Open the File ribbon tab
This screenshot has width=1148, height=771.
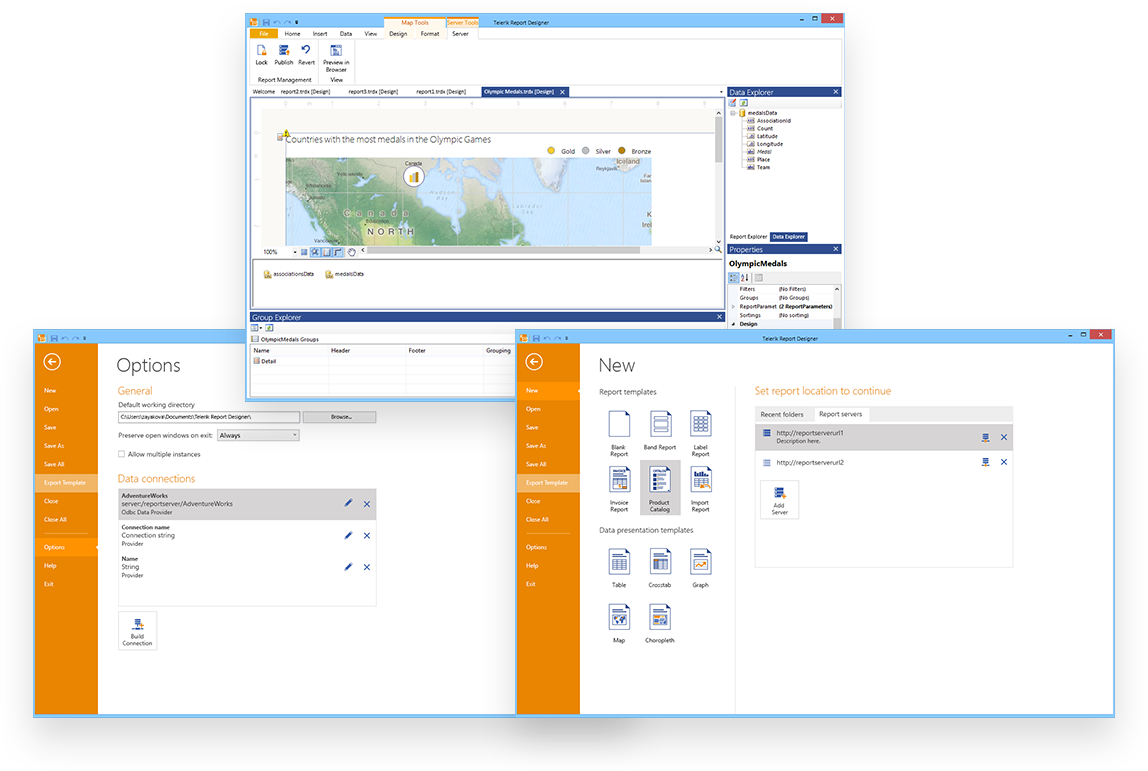264,34
